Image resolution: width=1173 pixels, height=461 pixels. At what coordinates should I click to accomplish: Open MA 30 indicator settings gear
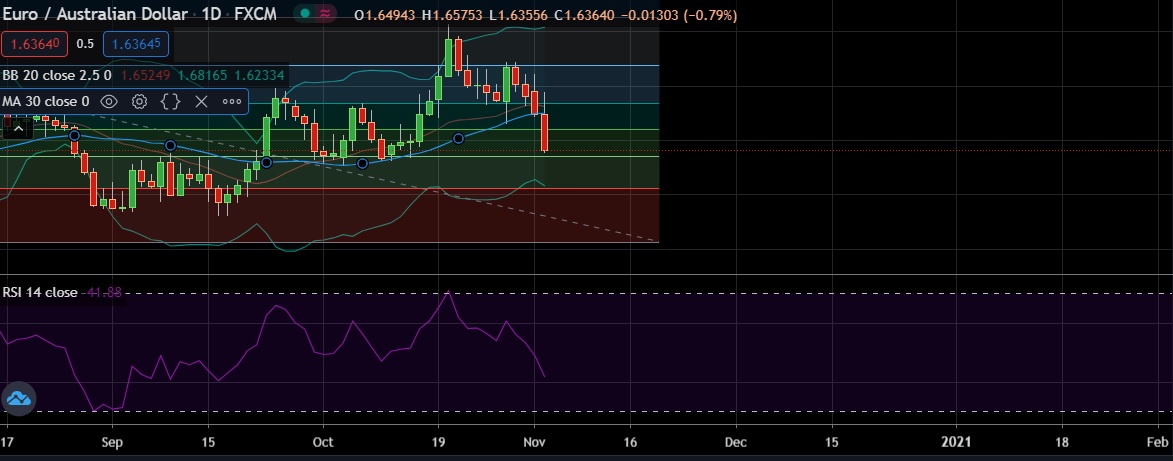(x=140, y=101)
